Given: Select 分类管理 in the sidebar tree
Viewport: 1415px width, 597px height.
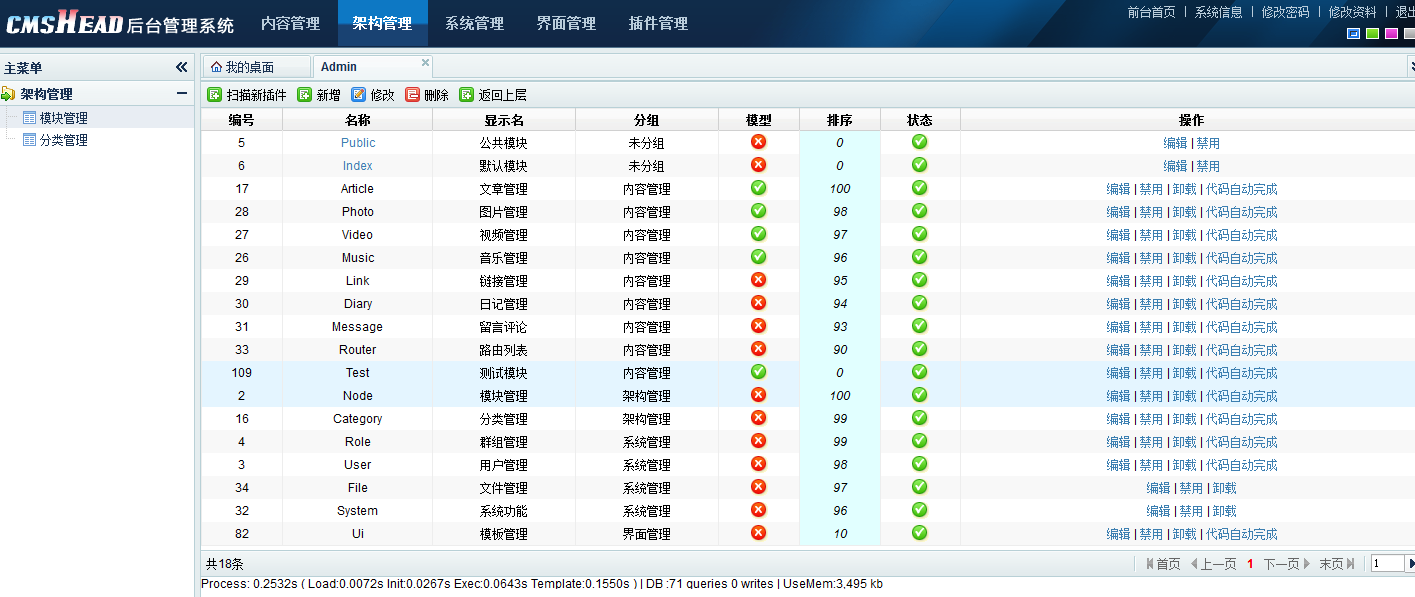Looking at the screenshot, I should pyautogui.click(x=63, y=141).
